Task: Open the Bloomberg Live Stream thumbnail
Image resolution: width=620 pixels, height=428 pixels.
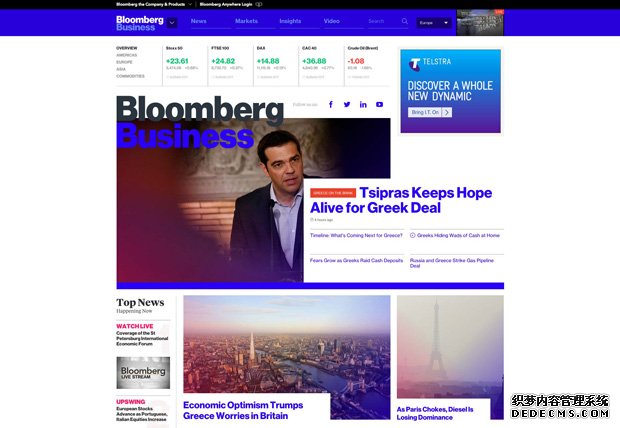Action: point(143,373)
